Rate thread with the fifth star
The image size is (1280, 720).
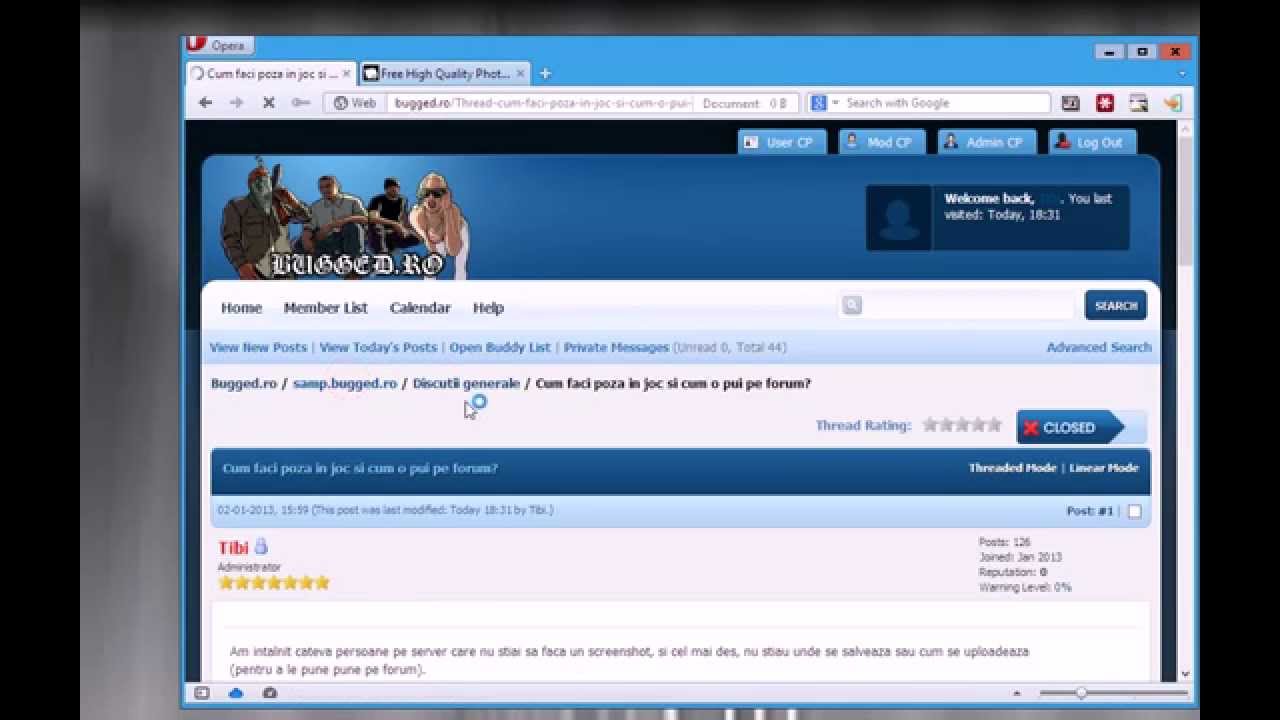pos(994,425)
